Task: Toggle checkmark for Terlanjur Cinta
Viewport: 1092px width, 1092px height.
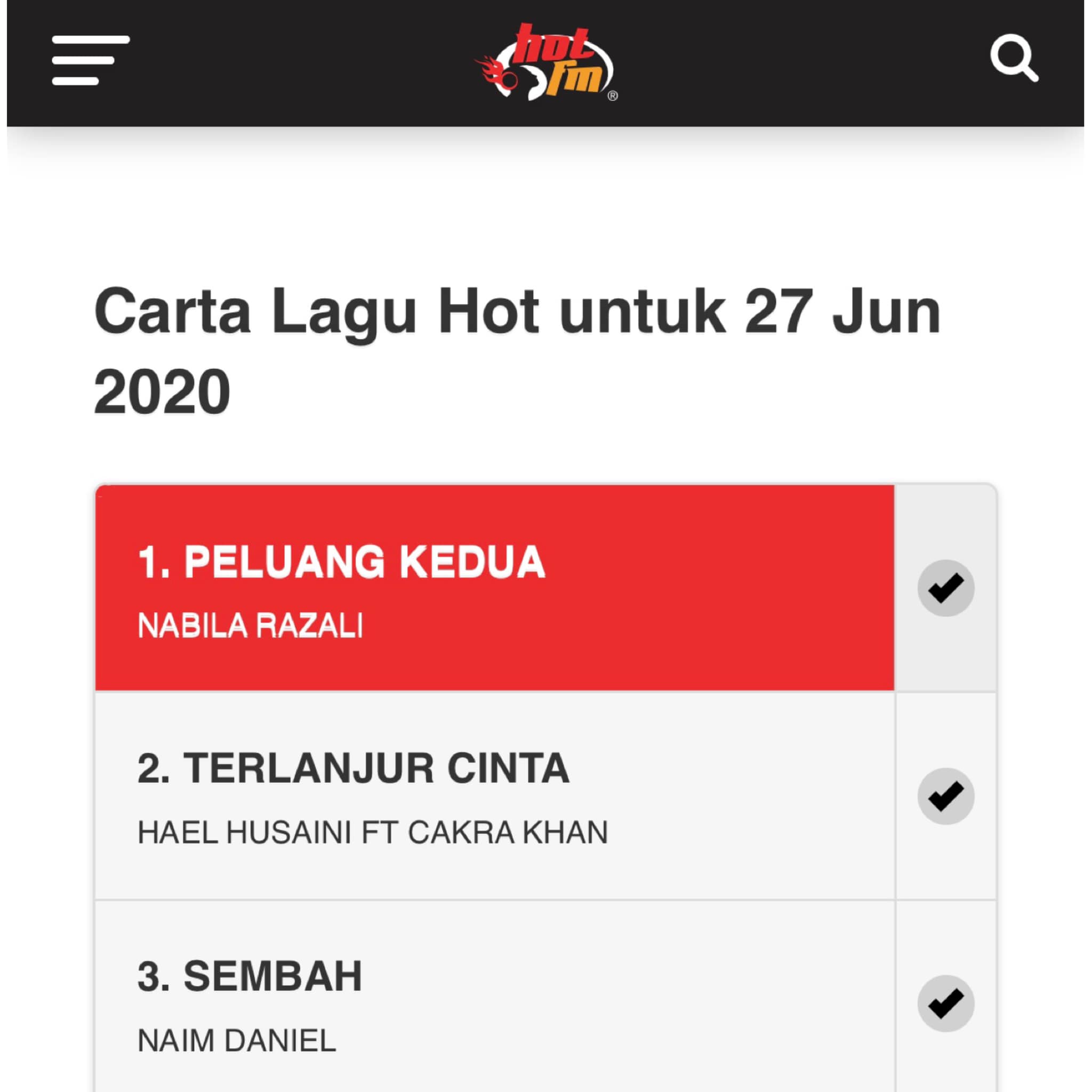Action: [945, 796]
